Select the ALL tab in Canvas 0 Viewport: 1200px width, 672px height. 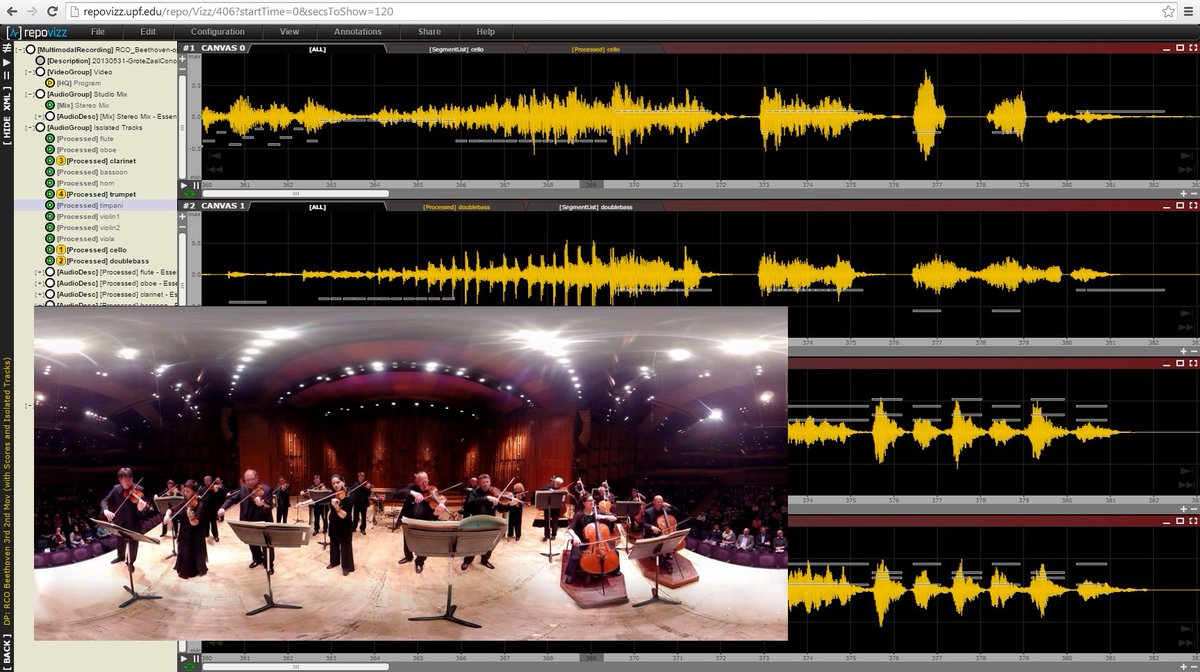coord(317,48)
